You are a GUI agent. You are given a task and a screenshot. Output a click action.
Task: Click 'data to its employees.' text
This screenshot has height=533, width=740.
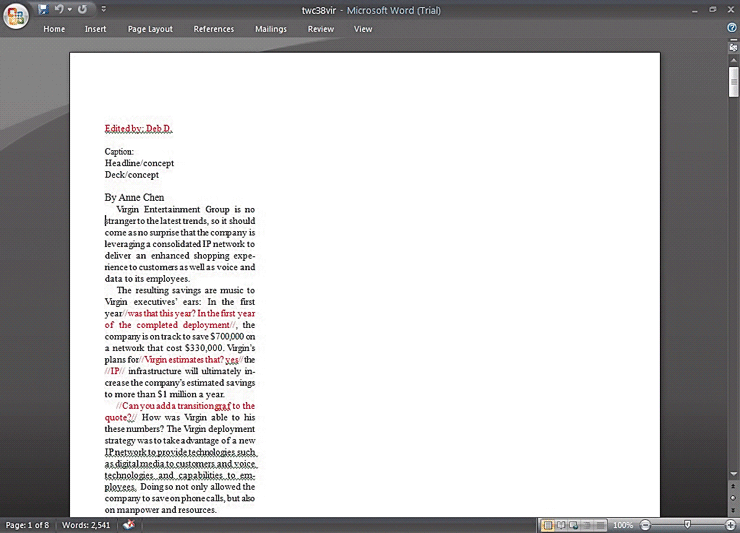tap(147, 279)
